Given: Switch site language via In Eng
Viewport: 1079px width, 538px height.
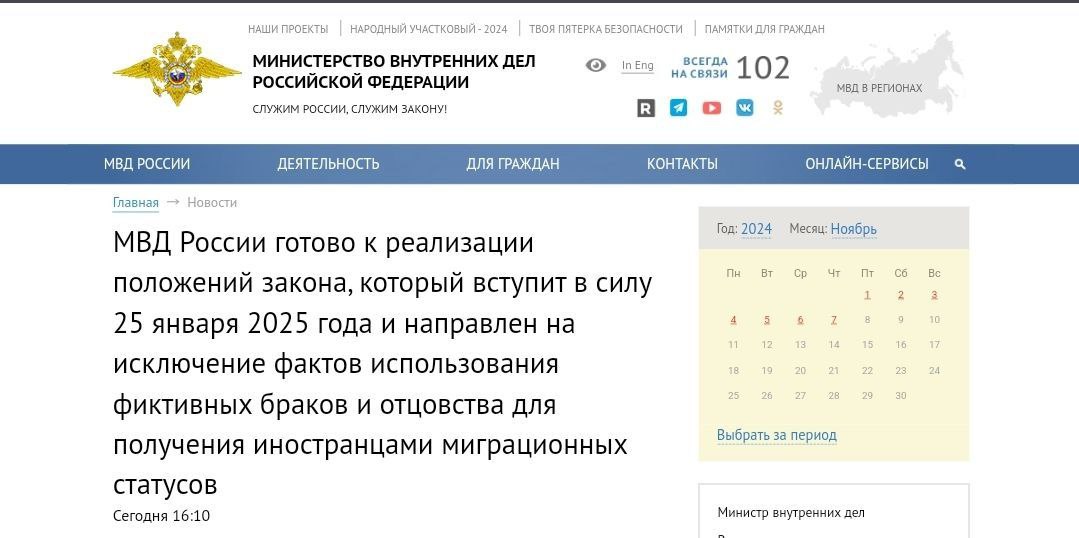Looking at the screenshot, I should pyautogui.click(x=637, y=66).
